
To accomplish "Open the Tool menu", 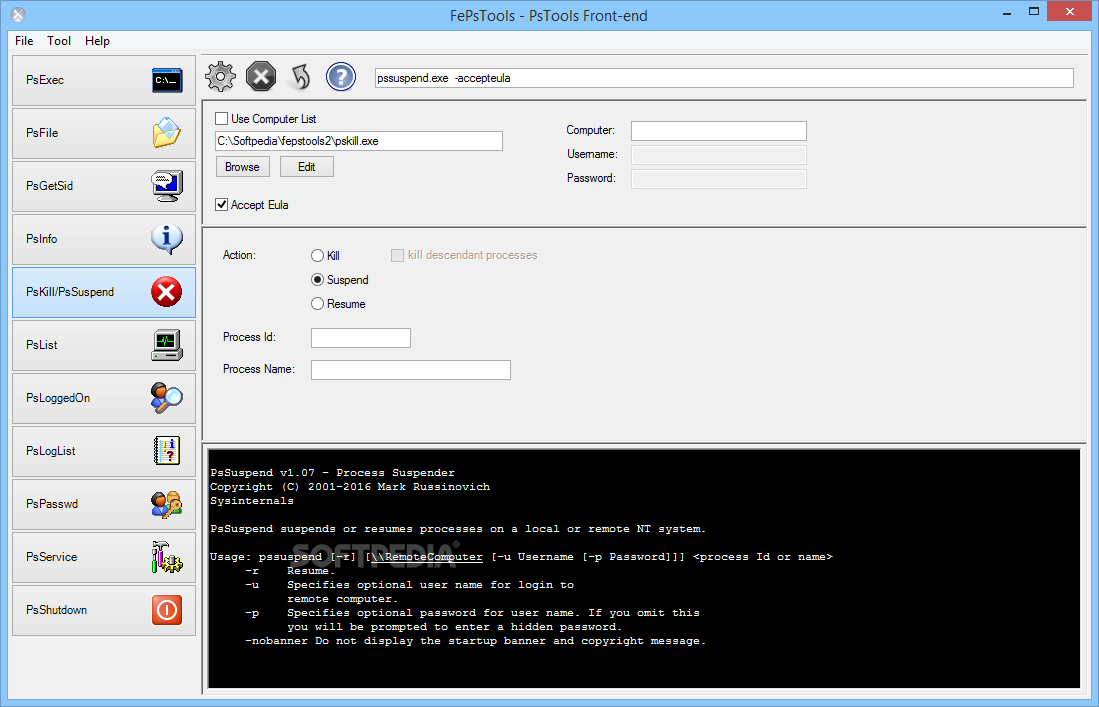I will click(59, 41).
